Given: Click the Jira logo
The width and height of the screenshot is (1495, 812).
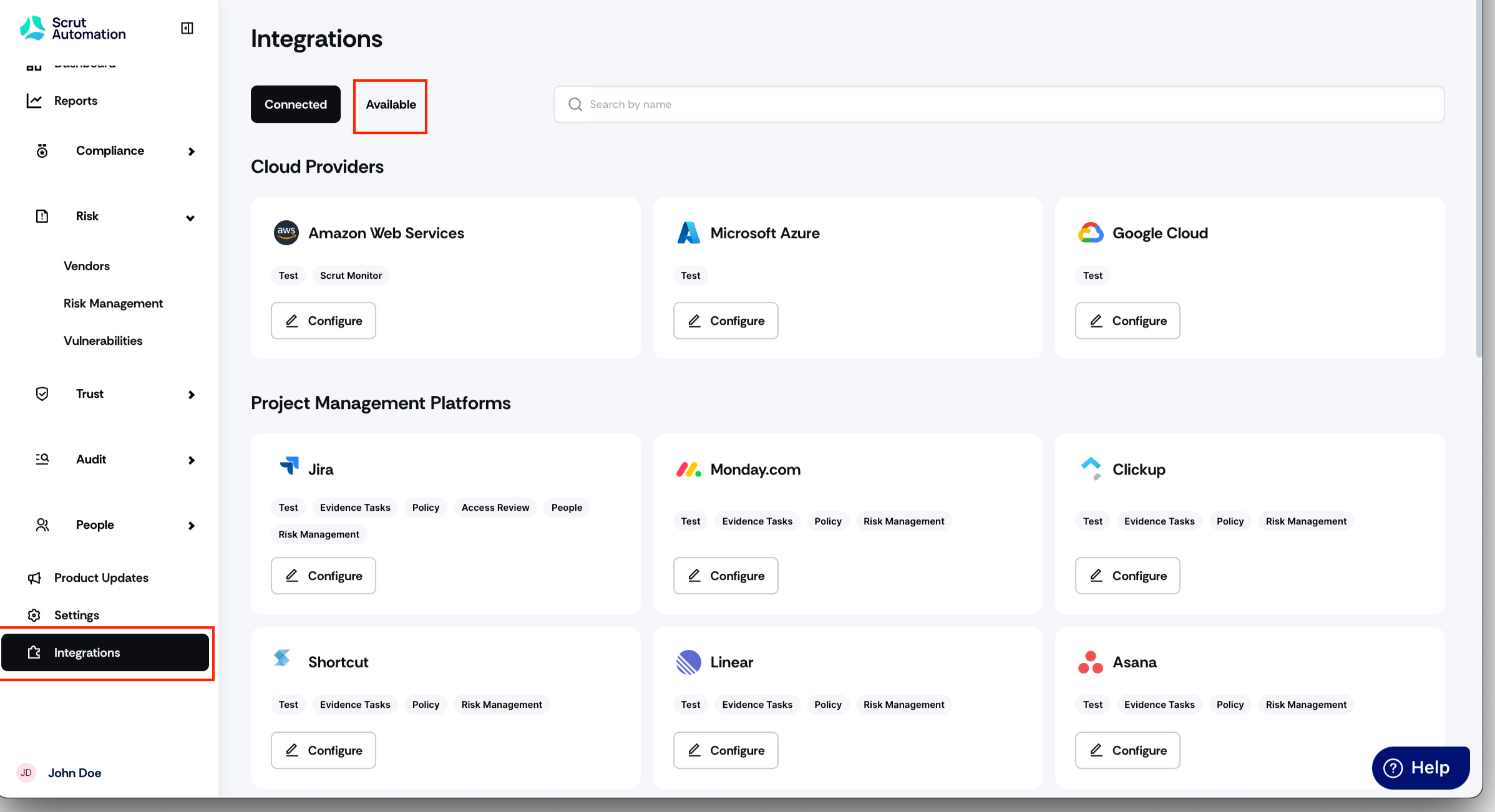Looking at the screenshot, I should pyautogui.click(x=289, y=466).
